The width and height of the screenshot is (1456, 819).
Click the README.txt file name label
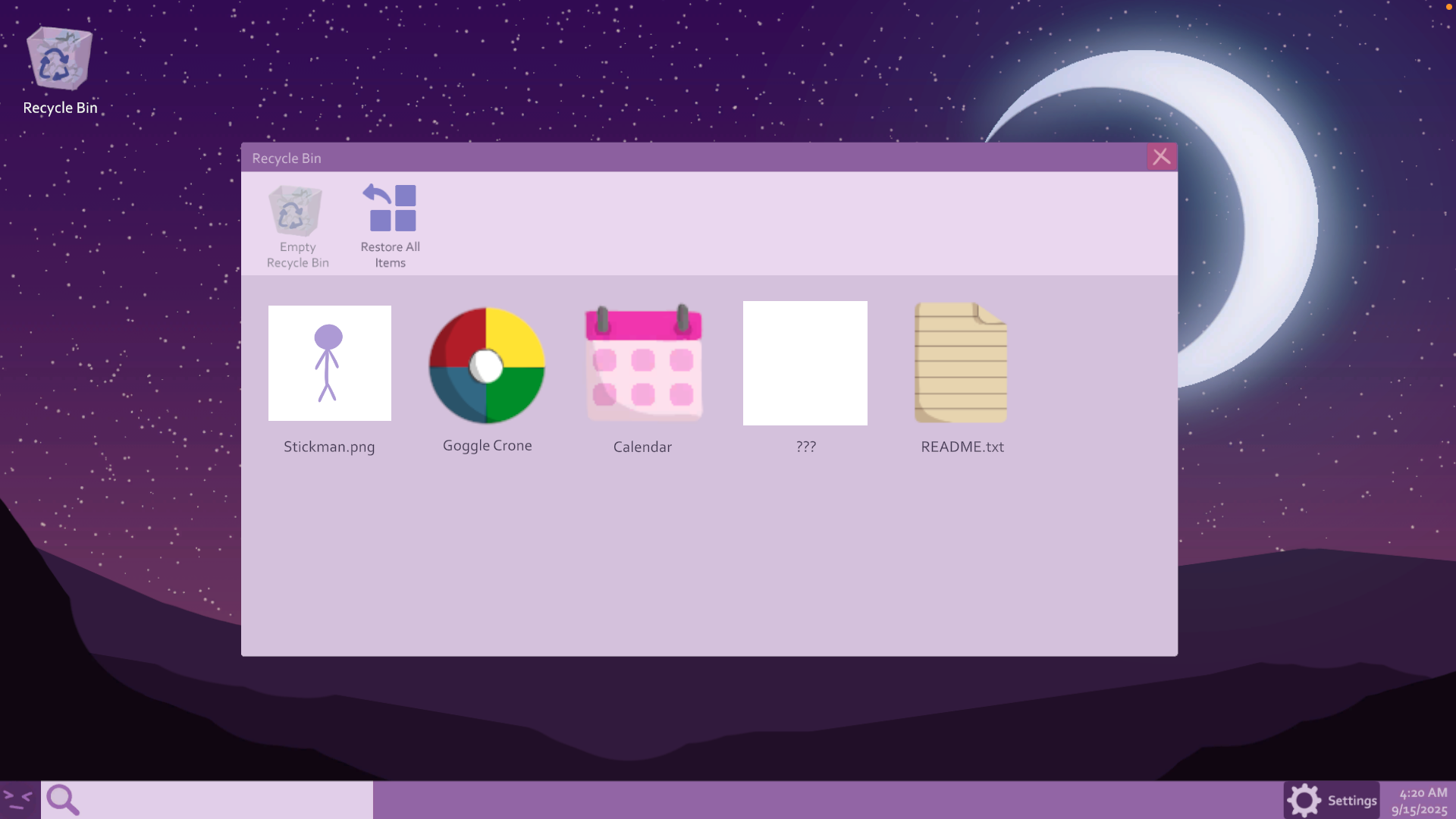pyautogui.click(x=962, y=447)
